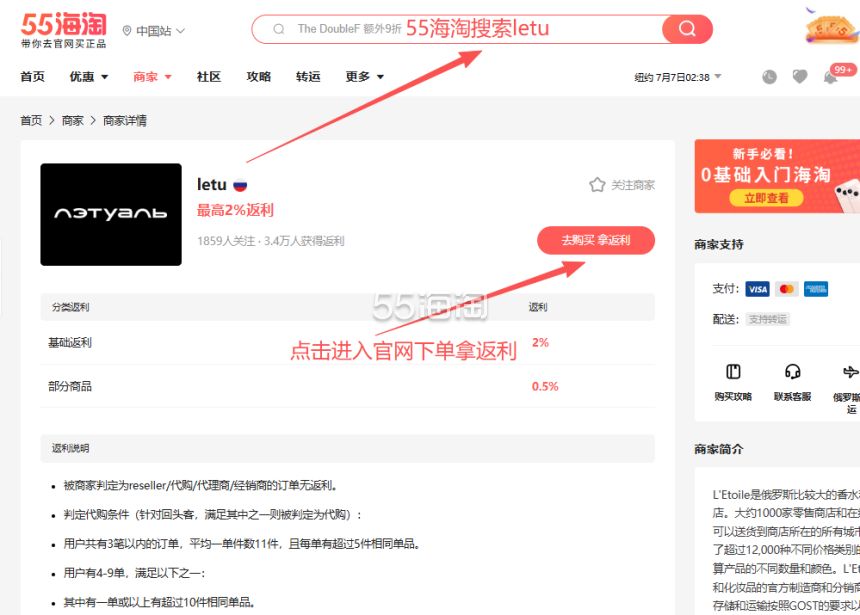860x615 pixels.
Task: Click the 购买攻略 guide icon
Action: pos(733,371)
